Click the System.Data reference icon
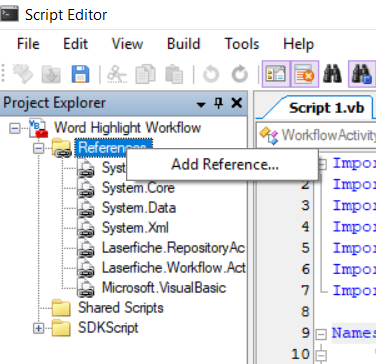The image size is (376, 364). pyautogui.click(x=87, y=208)
